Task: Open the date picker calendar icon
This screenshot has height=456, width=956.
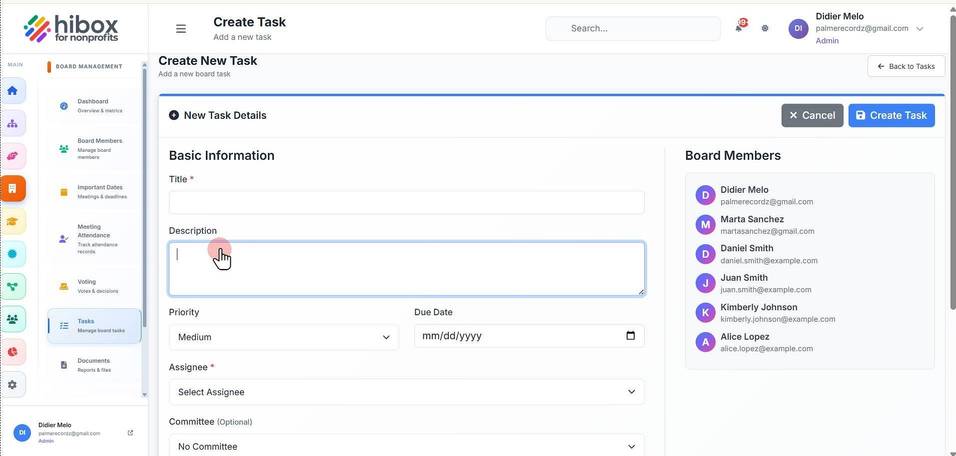Action: 630,336
